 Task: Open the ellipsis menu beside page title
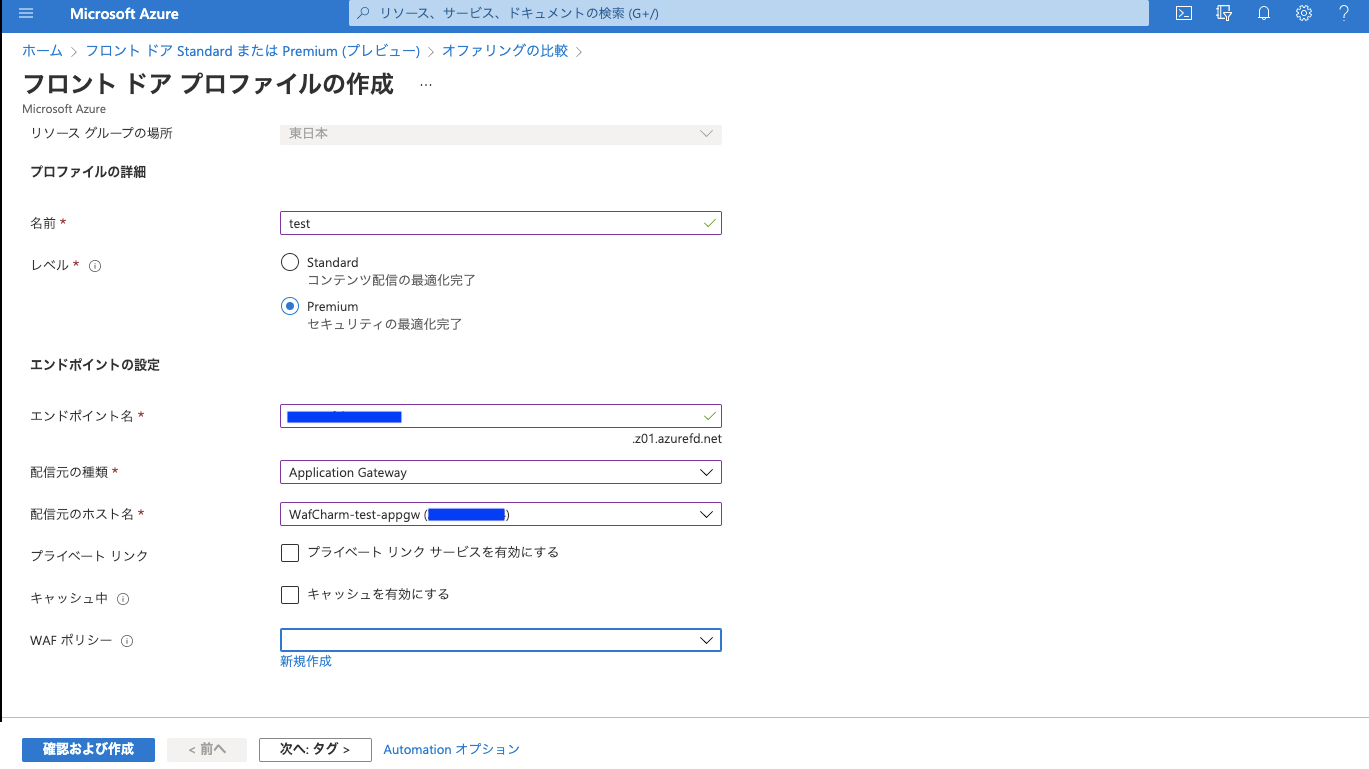426,85
